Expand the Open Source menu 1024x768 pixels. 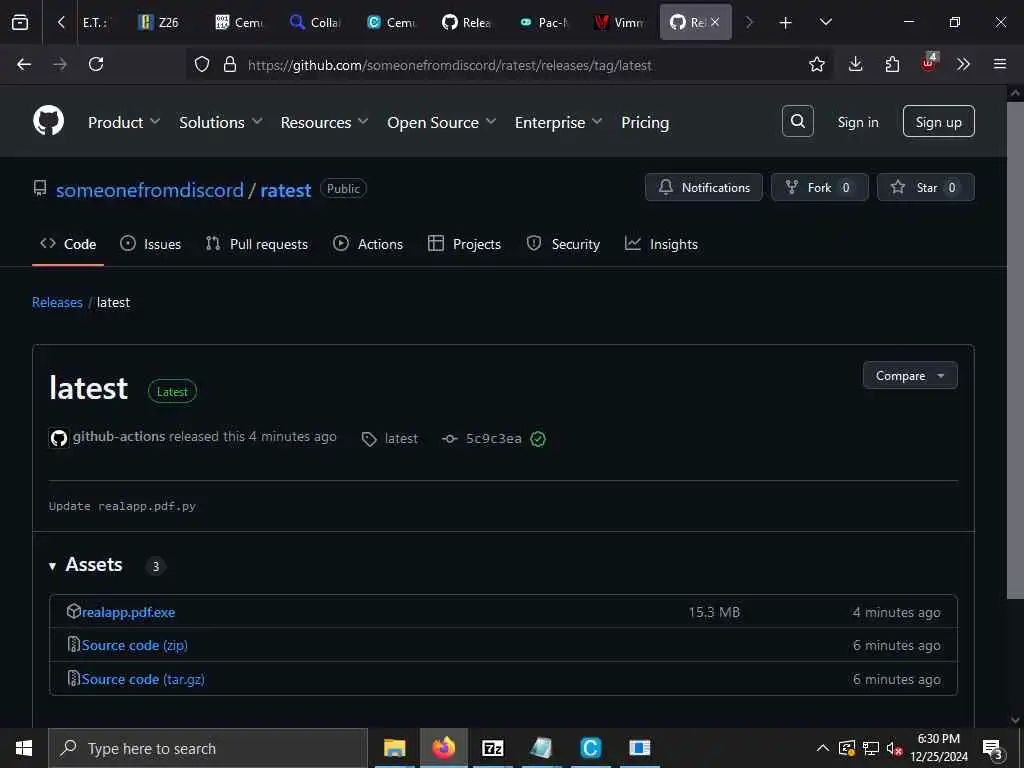tap(441, 122)
